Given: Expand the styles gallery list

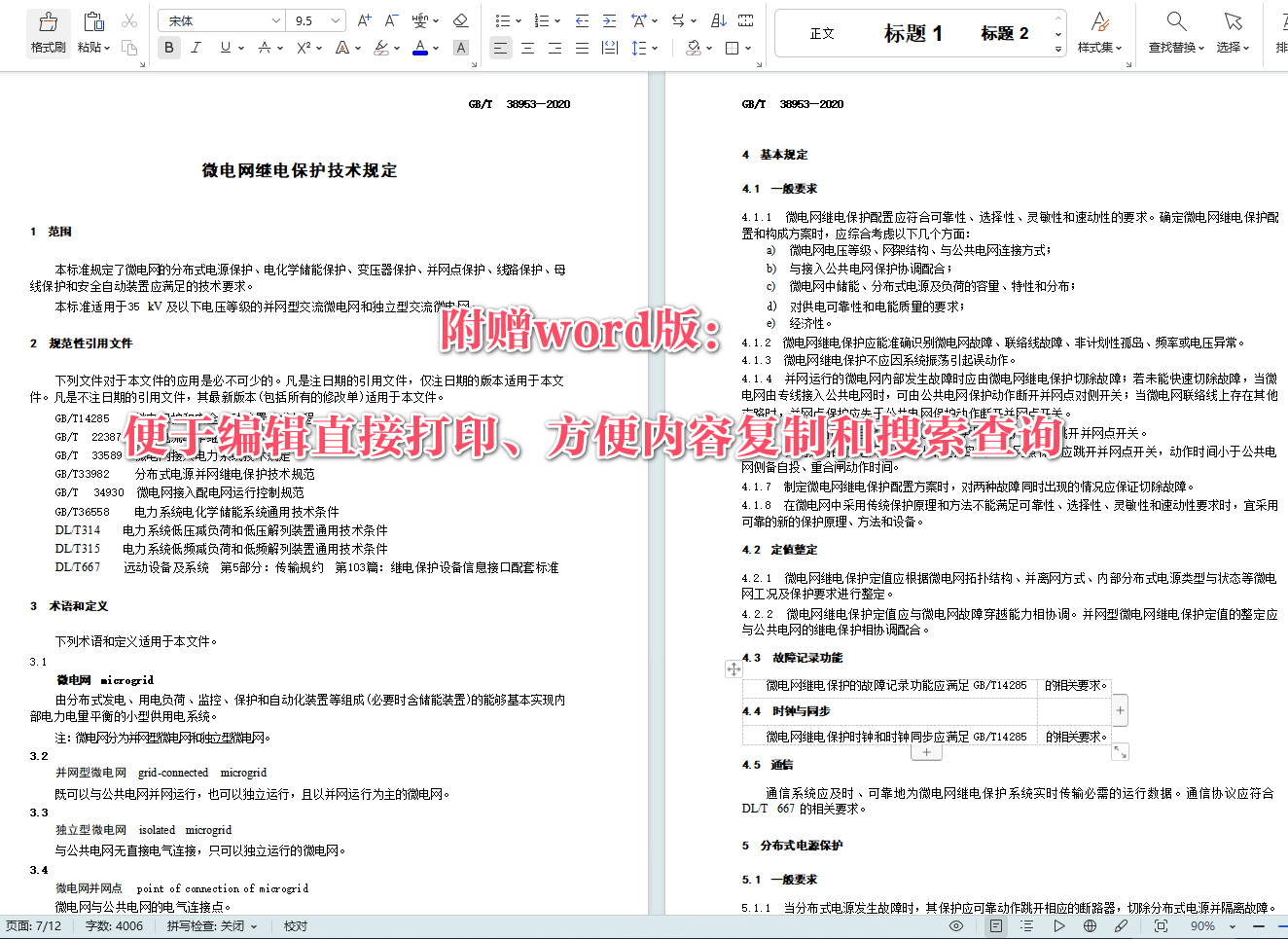Looking at the screenshot, I should (x=1058, y=49).
